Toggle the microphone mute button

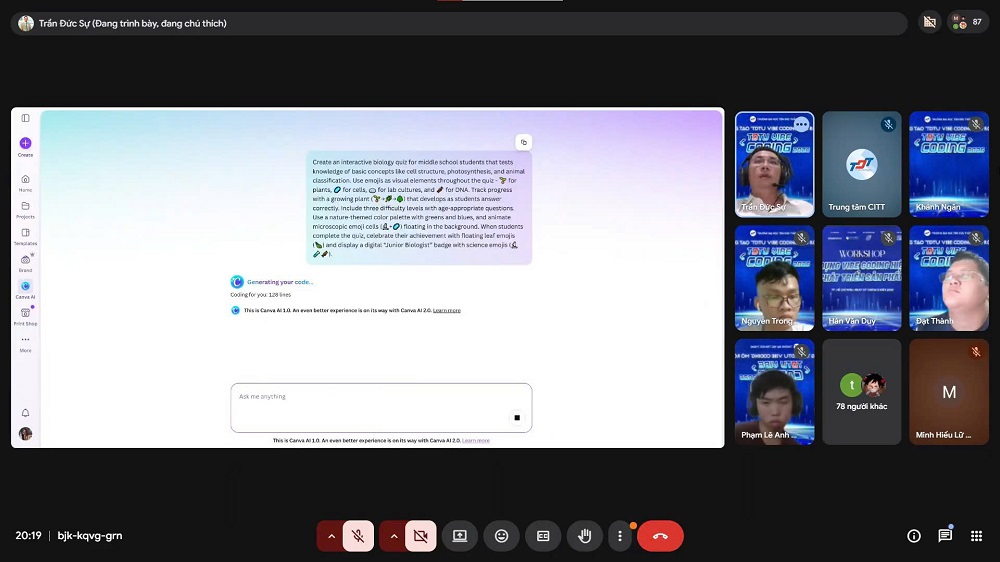[358, 536]
